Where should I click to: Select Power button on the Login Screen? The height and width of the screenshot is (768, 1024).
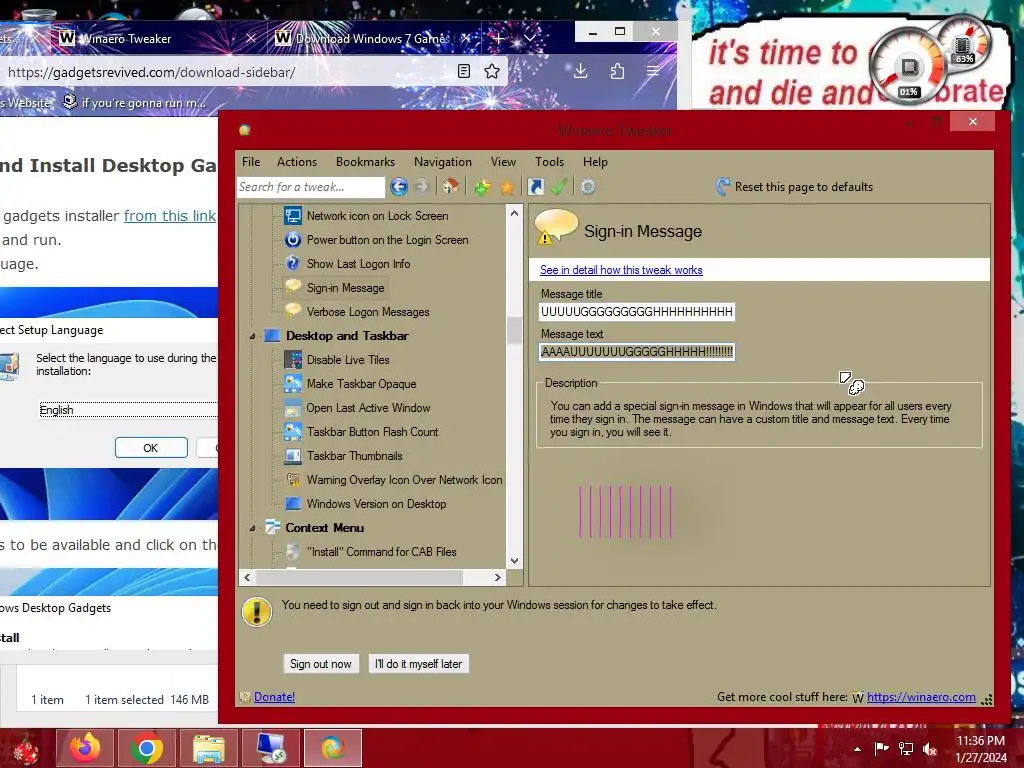pyautogui.click(x=387, y=240)
